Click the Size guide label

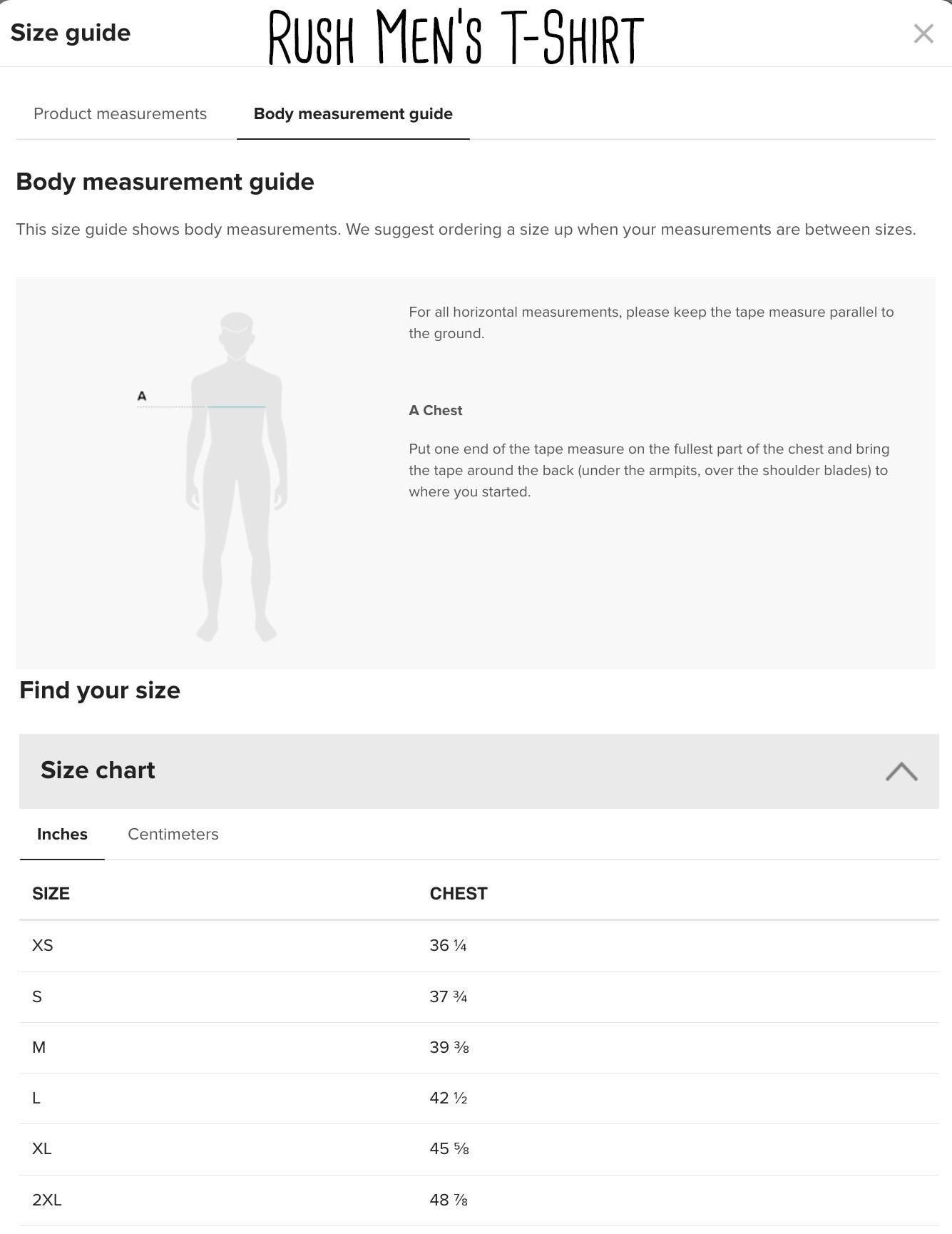(71, 32)
